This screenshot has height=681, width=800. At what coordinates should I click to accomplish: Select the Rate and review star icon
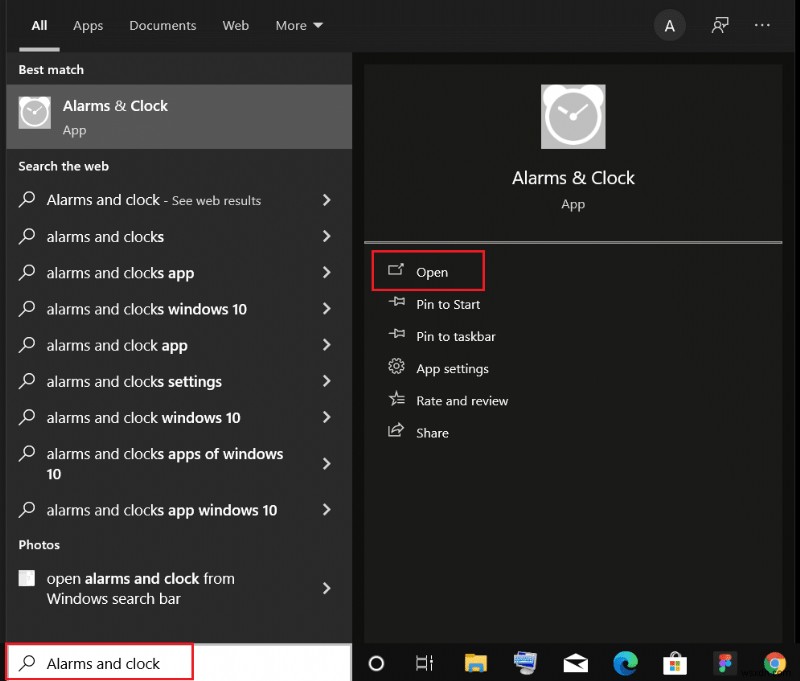pyautogui.click(x=399, y=400)
